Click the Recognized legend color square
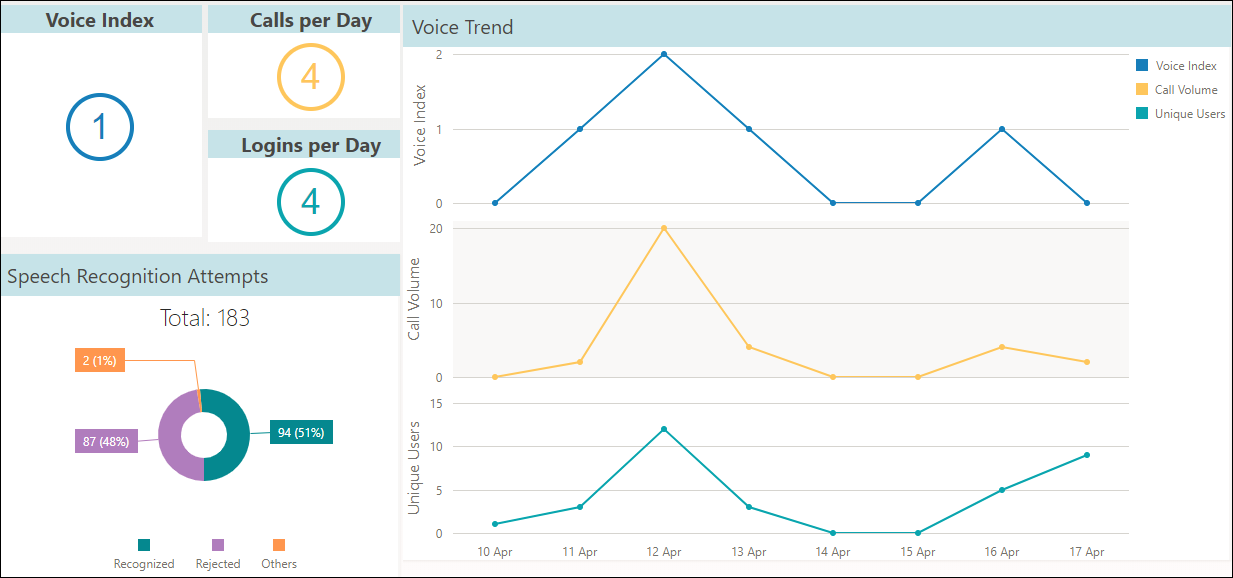The height and width of the screenshot is (578, 1233). pos(144,545)
